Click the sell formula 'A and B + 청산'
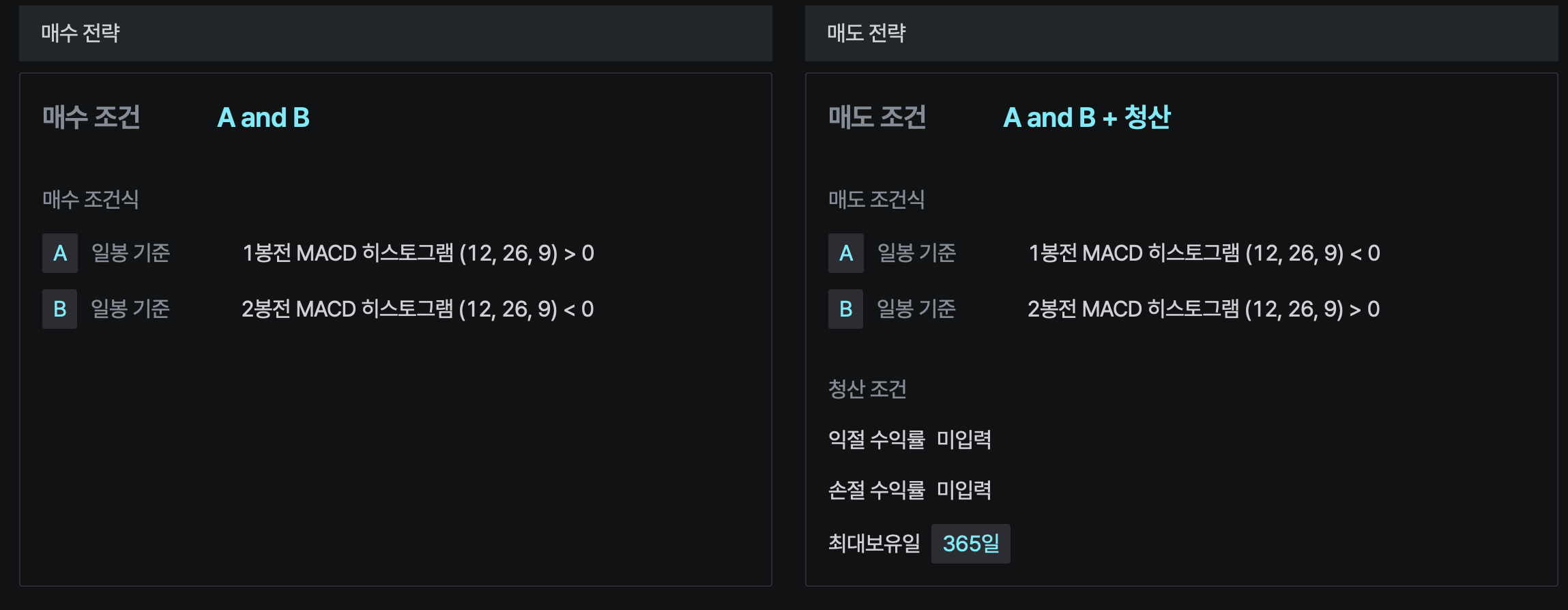Viewport: 1568px width, 610px height. 1087,117
